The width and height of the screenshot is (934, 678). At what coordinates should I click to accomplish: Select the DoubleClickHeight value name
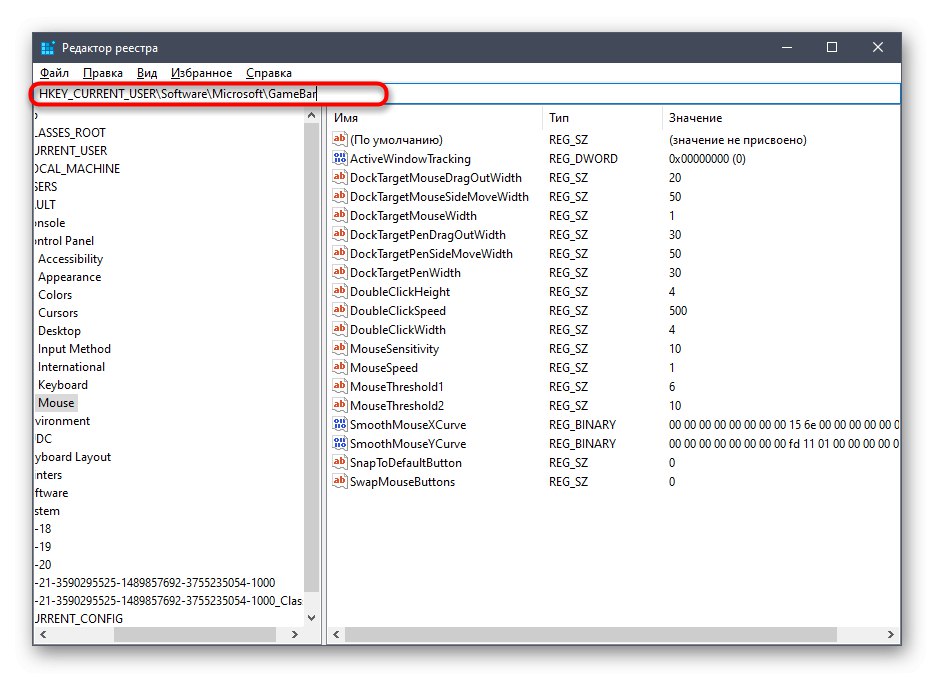(400, 292)
